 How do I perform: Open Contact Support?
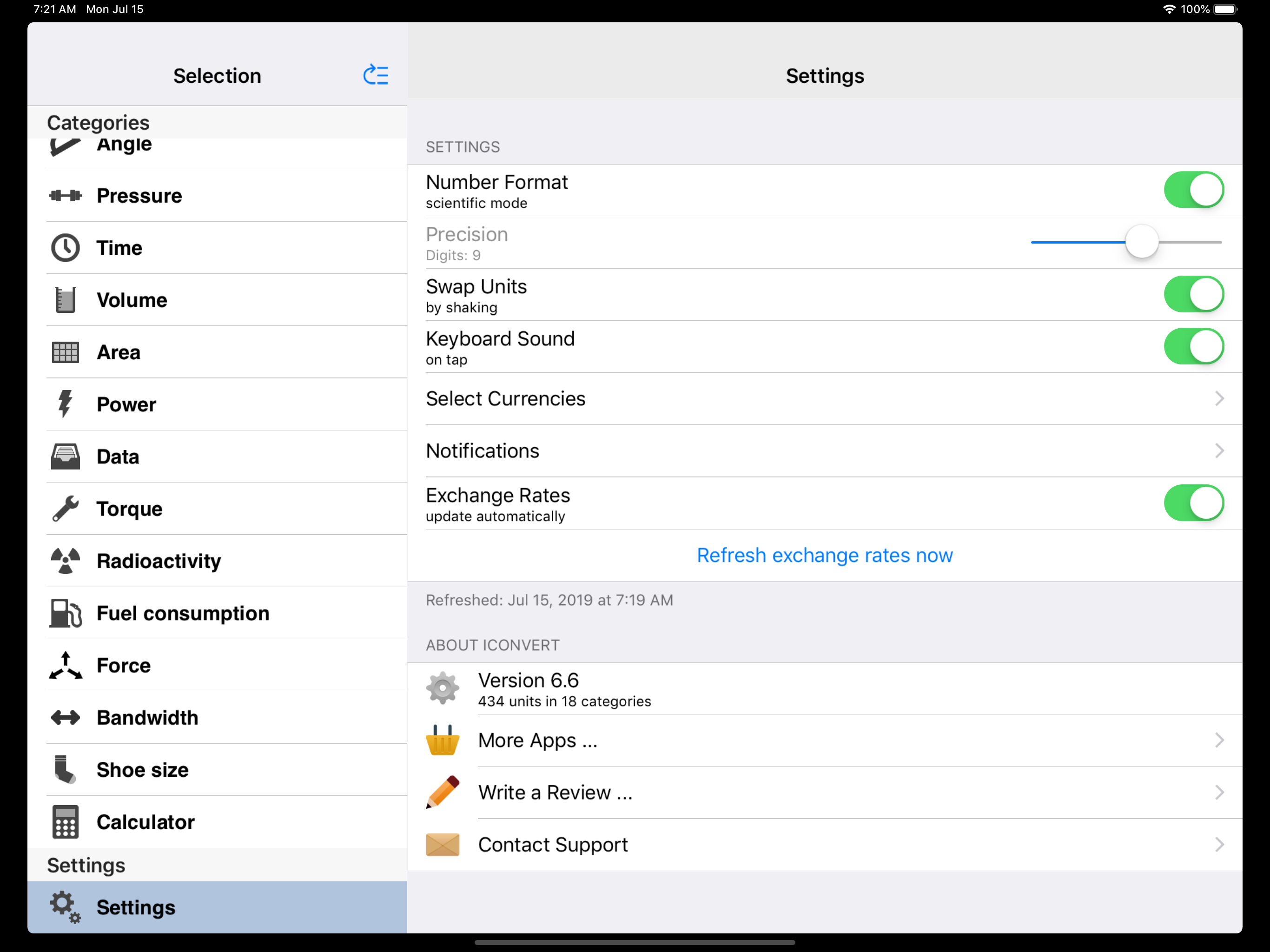pyautogui.click(x=552, y=845)
